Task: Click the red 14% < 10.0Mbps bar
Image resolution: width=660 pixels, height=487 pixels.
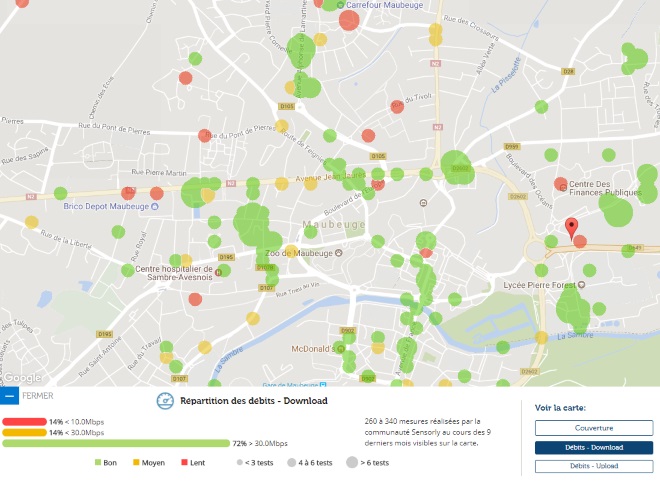Action: coord(24,421)
